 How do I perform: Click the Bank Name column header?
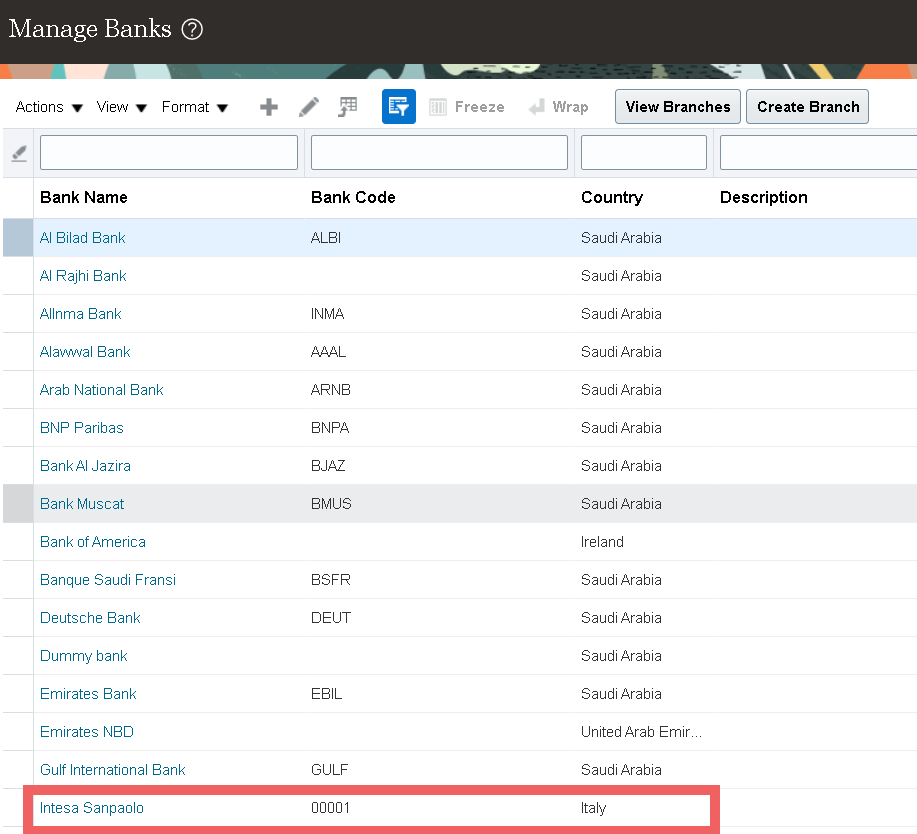pos(83,197)
